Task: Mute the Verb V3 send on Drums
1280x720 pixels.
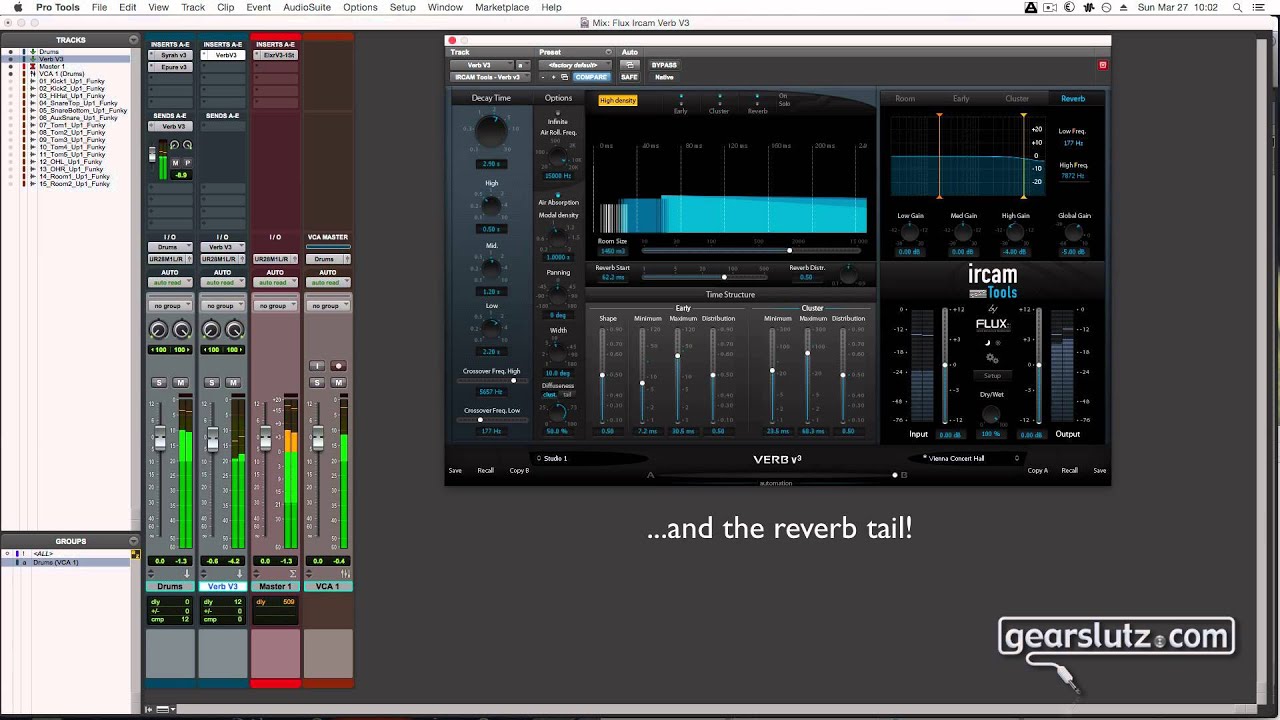Action: point(175,162)
